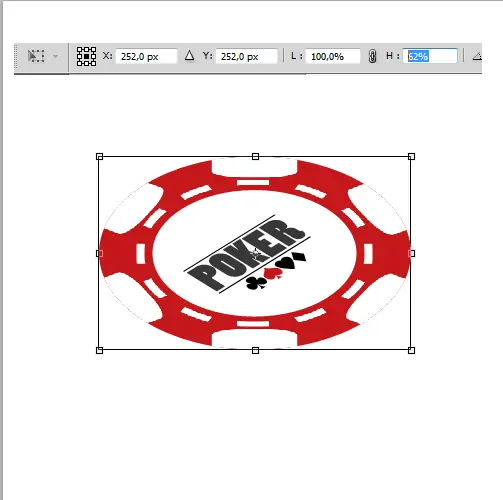
Task: Click the top-center transform handle
Action: pyautogui.click(x=255, y=156)
